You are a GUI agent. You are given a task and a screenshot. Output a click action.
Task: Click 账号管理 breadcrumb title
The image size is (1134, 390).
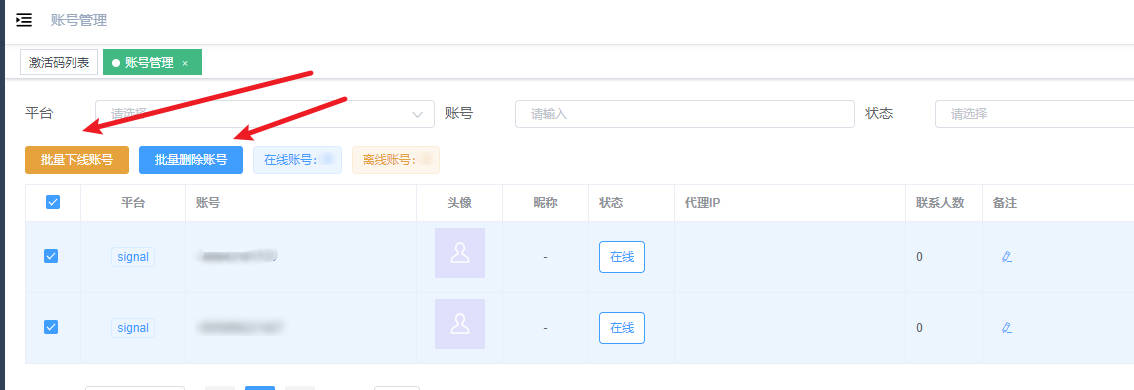coord(79,20)
